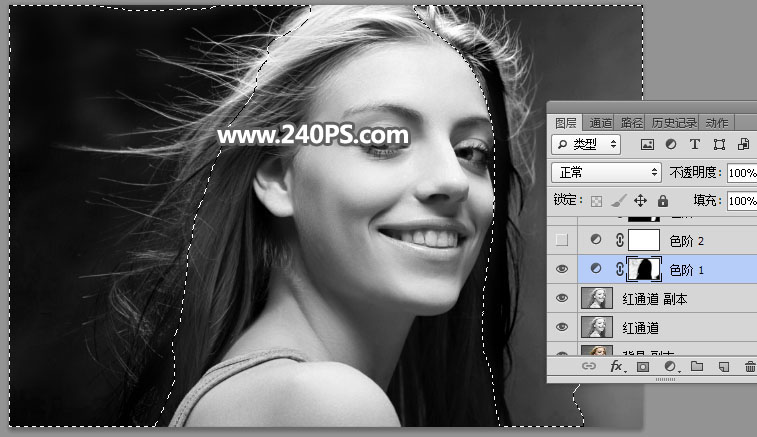
Task: Select 红通道 副本 layer thumbnail
Action: (597, 298)
